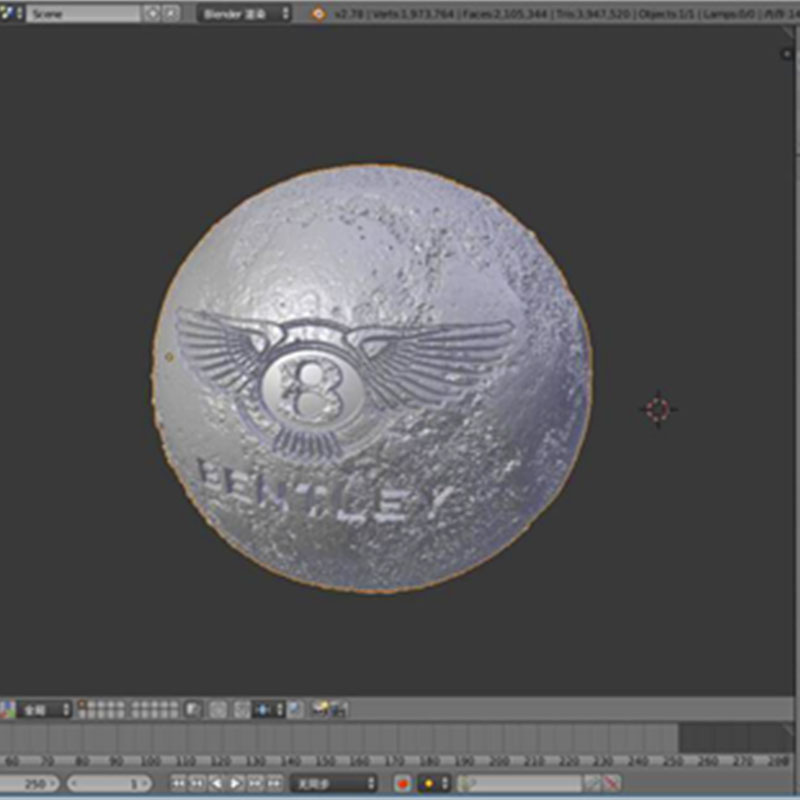Click the Tris count in the info header
The width and height of the screenshot is (800, 800).
pos(592,14)
